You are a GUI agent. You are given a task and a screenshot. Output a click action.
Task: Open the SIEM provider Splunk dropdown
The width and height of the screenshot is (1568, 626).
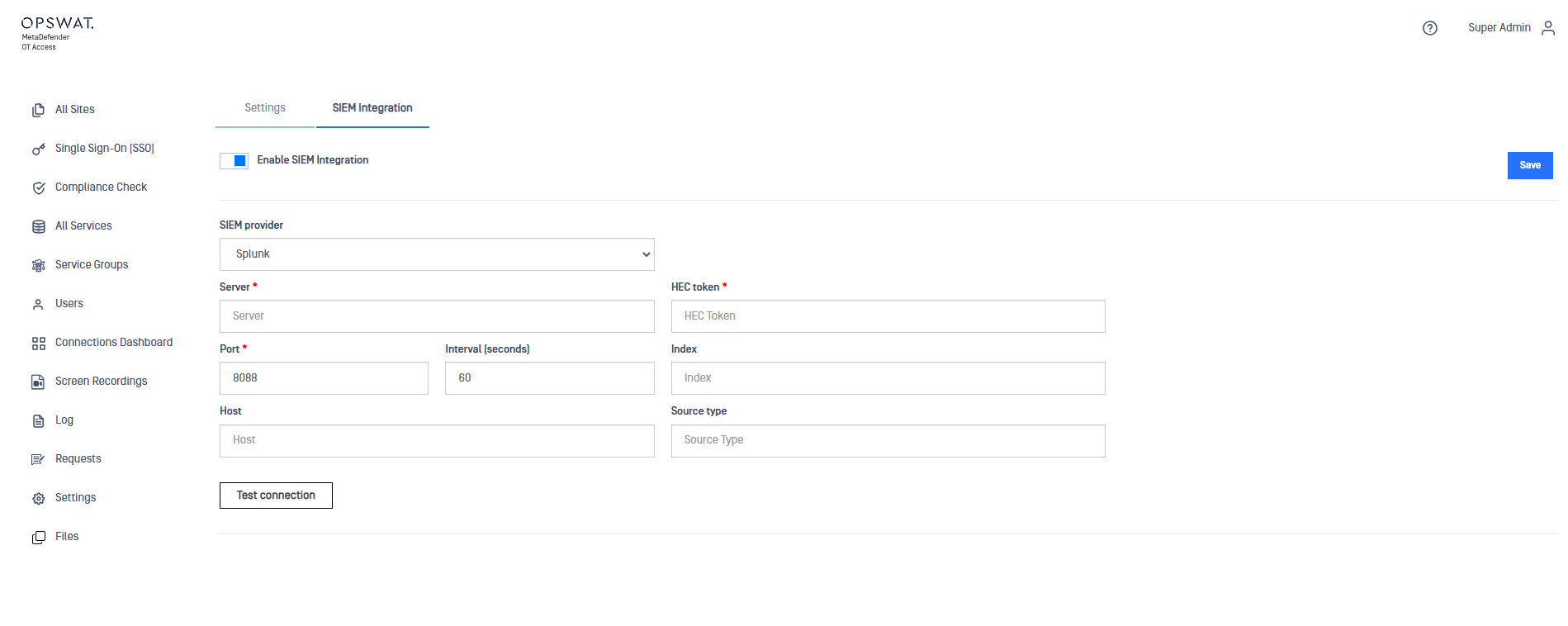point(437,254)
